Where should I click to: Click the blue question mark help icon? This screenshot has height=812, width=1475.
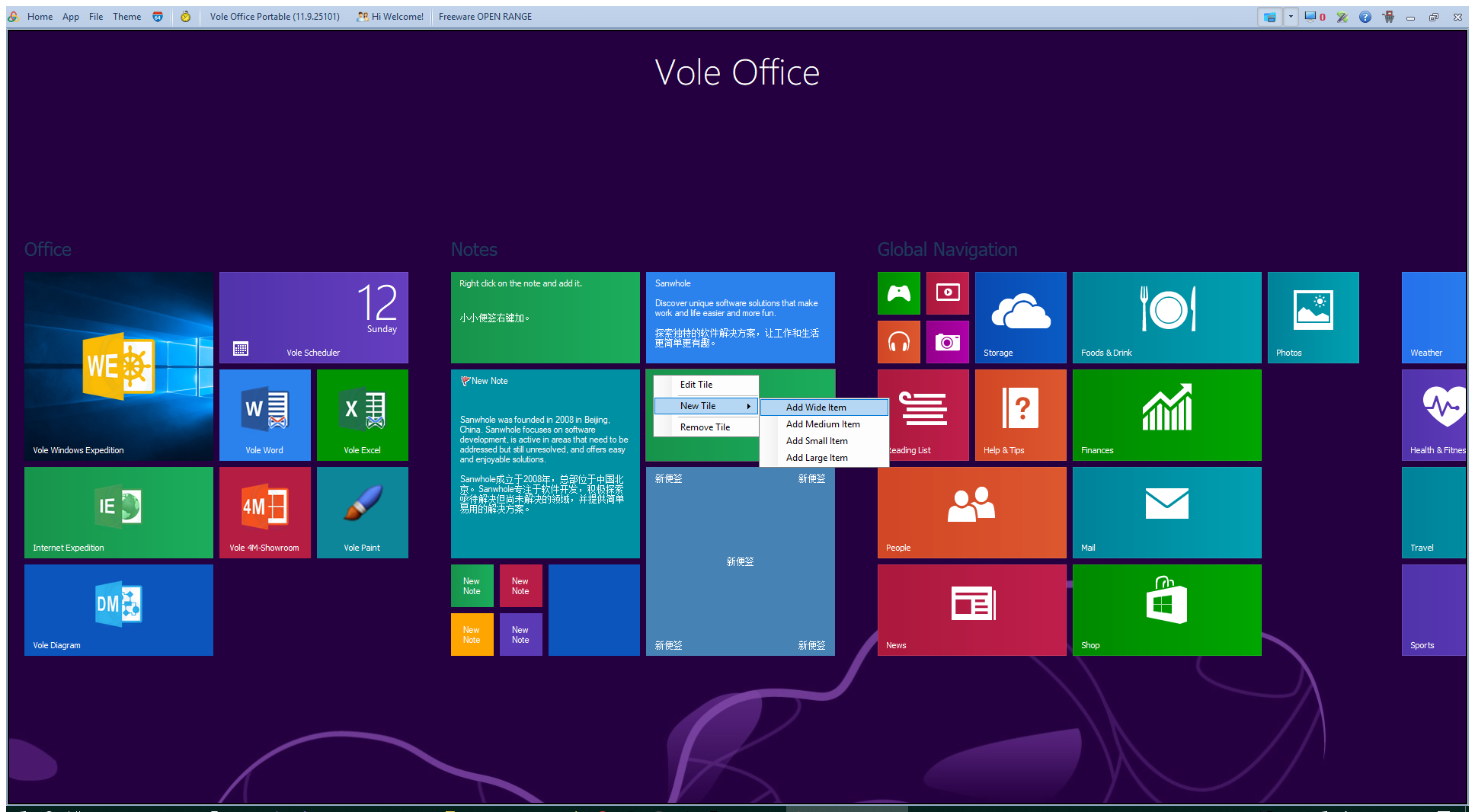click(x=1365, y=17)
